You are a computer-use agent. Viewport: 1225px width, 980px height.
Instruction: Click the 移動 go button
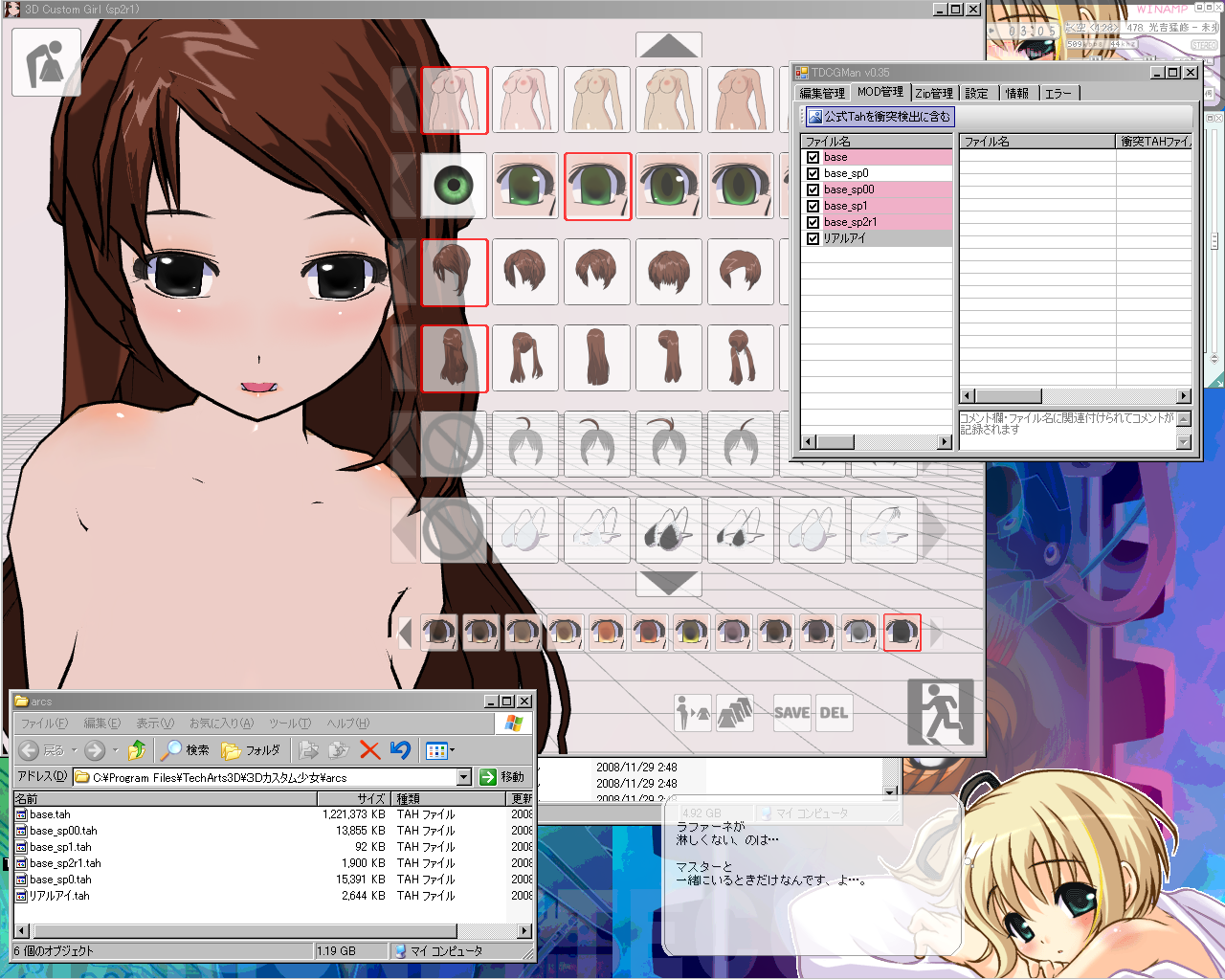click(x=502, y=777)
